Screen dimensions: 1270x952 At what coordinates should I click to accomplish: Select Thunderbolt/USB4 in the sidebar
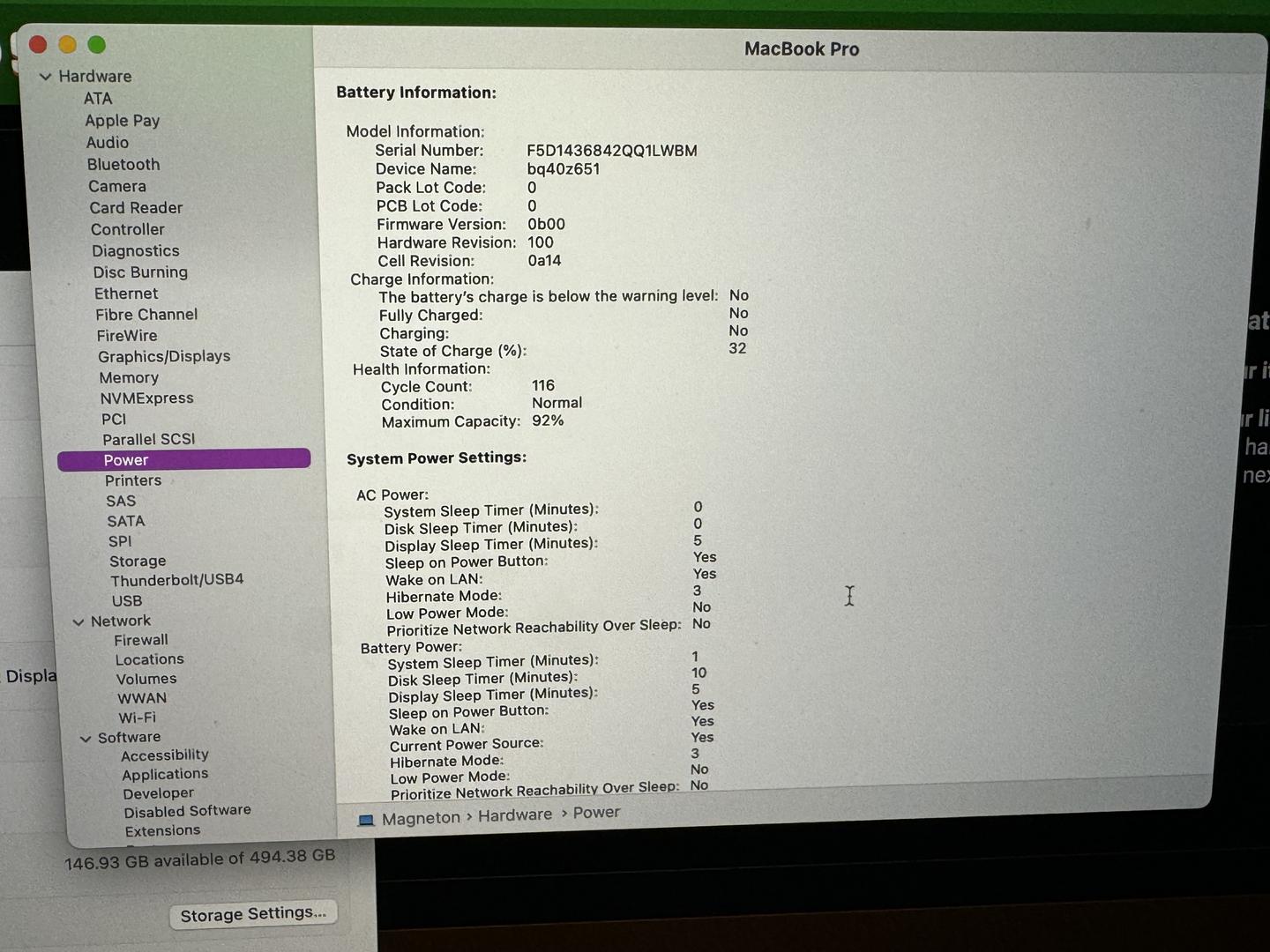pyautogui.click(x=176, y=581)
